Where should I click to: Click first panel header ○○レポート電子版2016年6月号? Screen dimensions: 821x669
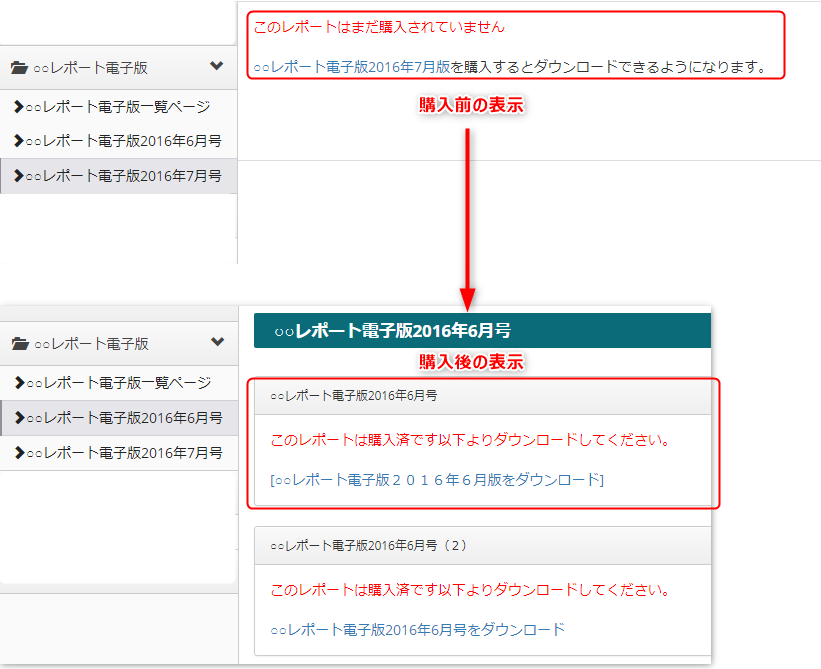tap(482, 396)
